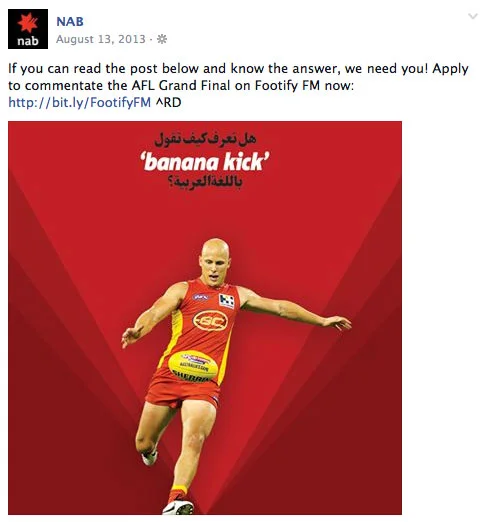Click the 'nab' wordmark in avatar
Viewport: 487px width, 522px height.
tap(28, 41)
